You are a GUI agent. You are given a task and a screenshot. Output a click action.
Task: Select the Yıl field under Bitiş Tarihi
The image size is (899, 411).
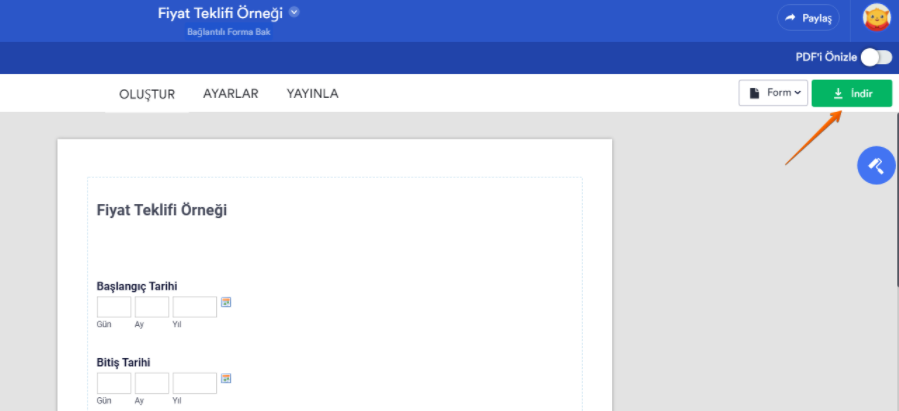(x=194, y=383)
